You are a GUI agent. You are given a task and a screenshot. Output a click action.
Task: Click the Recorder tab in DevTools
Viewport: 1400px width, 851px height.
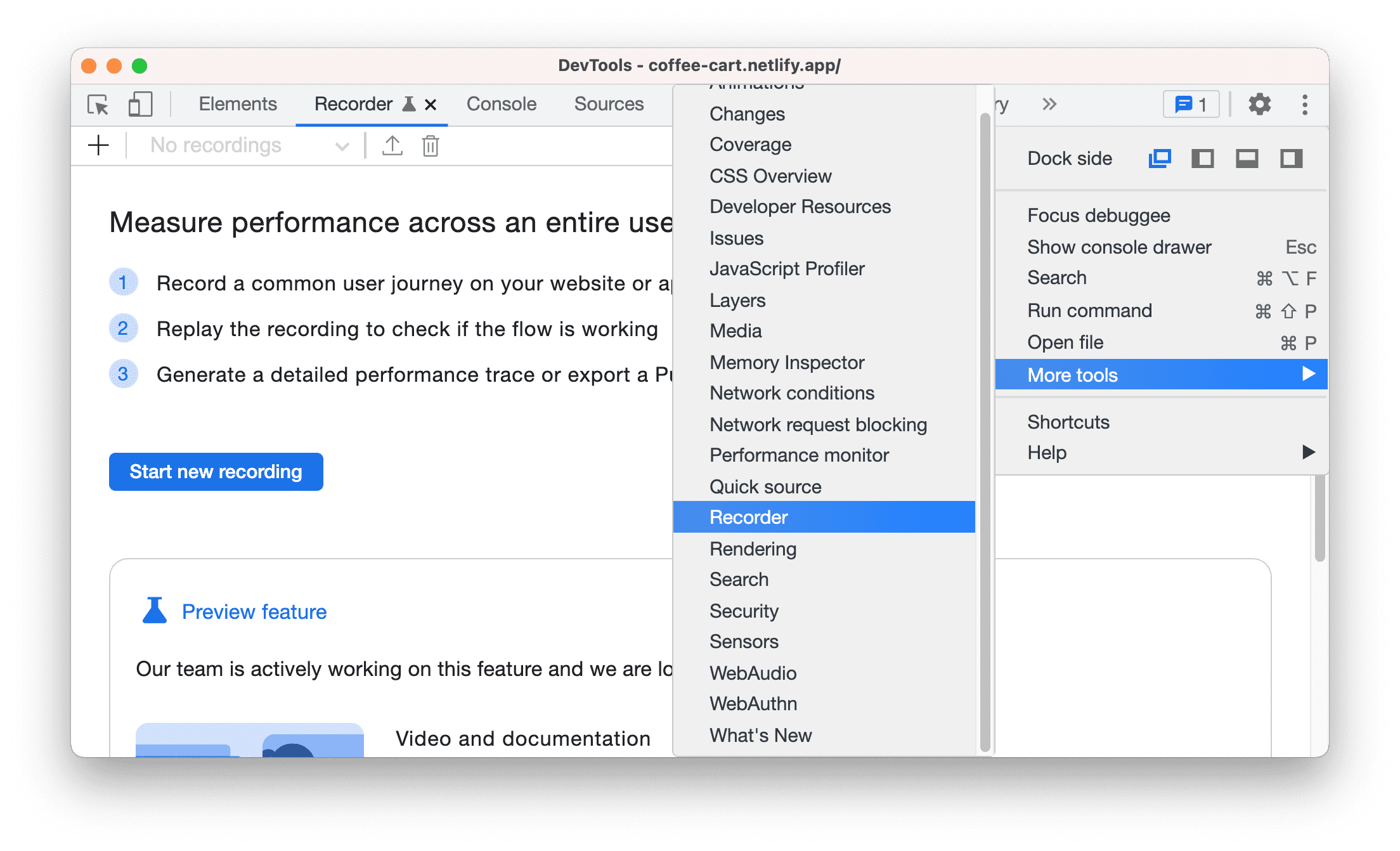click(353, 104)
